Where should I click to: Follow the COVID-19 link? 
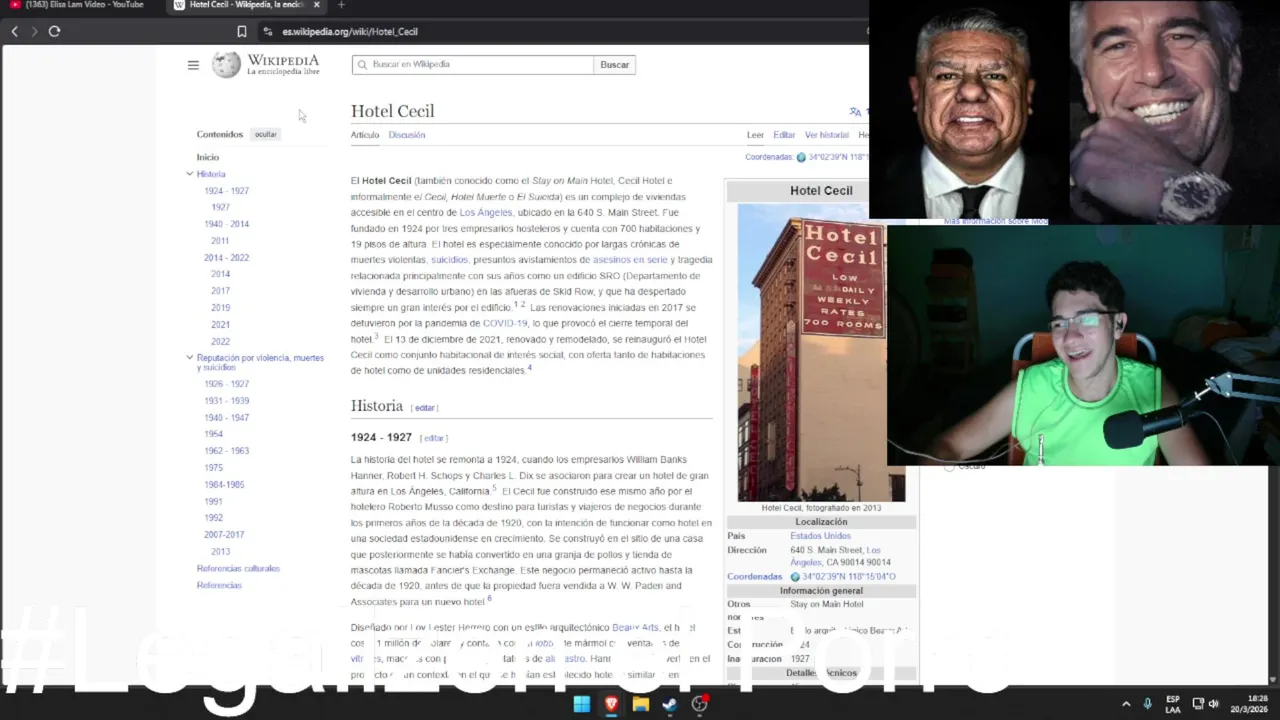(x=505, y=324)
